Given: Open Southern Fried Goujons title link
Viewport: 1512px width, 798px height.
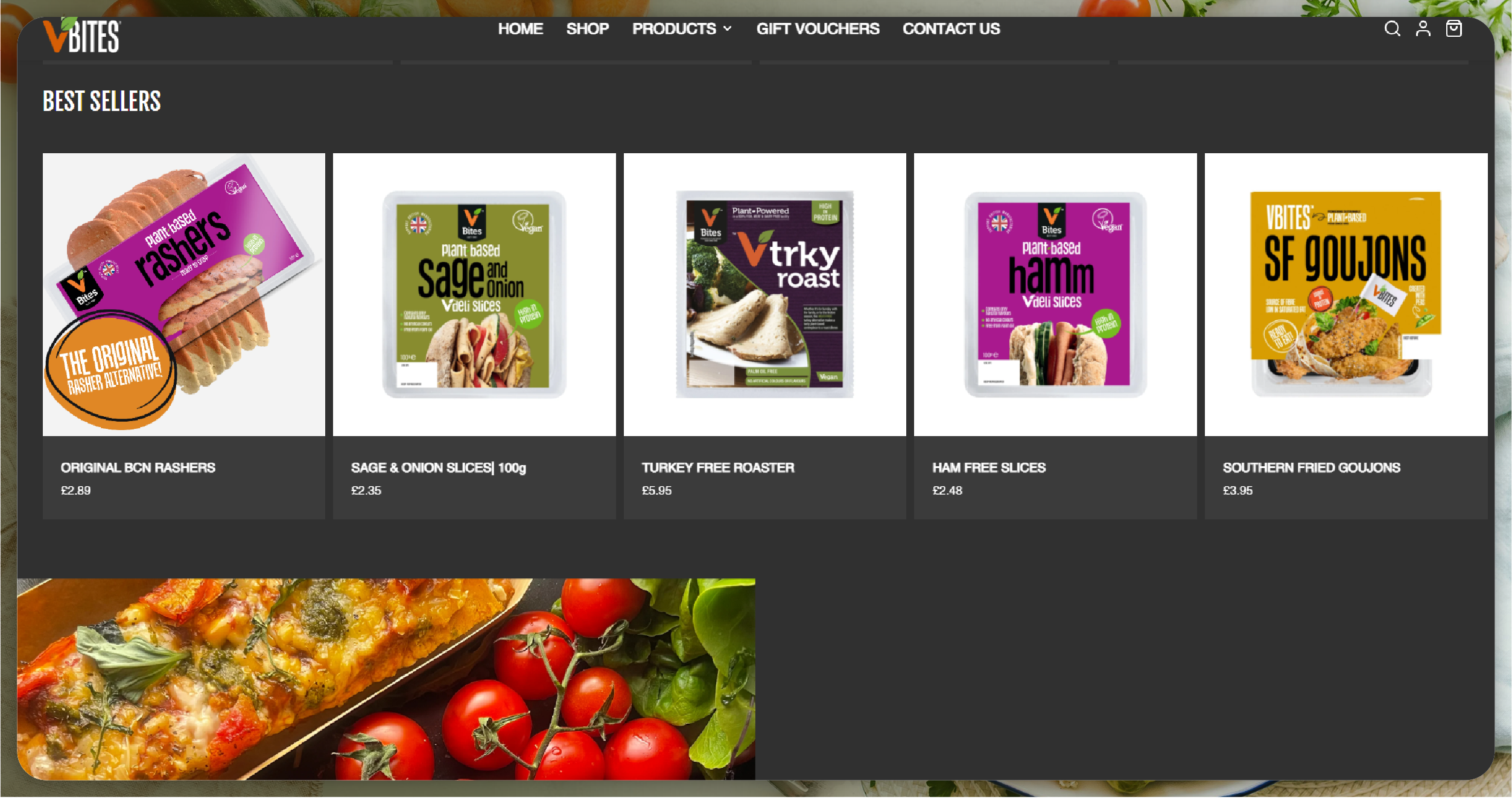Looking at the screenshot, I should 1311,467.
